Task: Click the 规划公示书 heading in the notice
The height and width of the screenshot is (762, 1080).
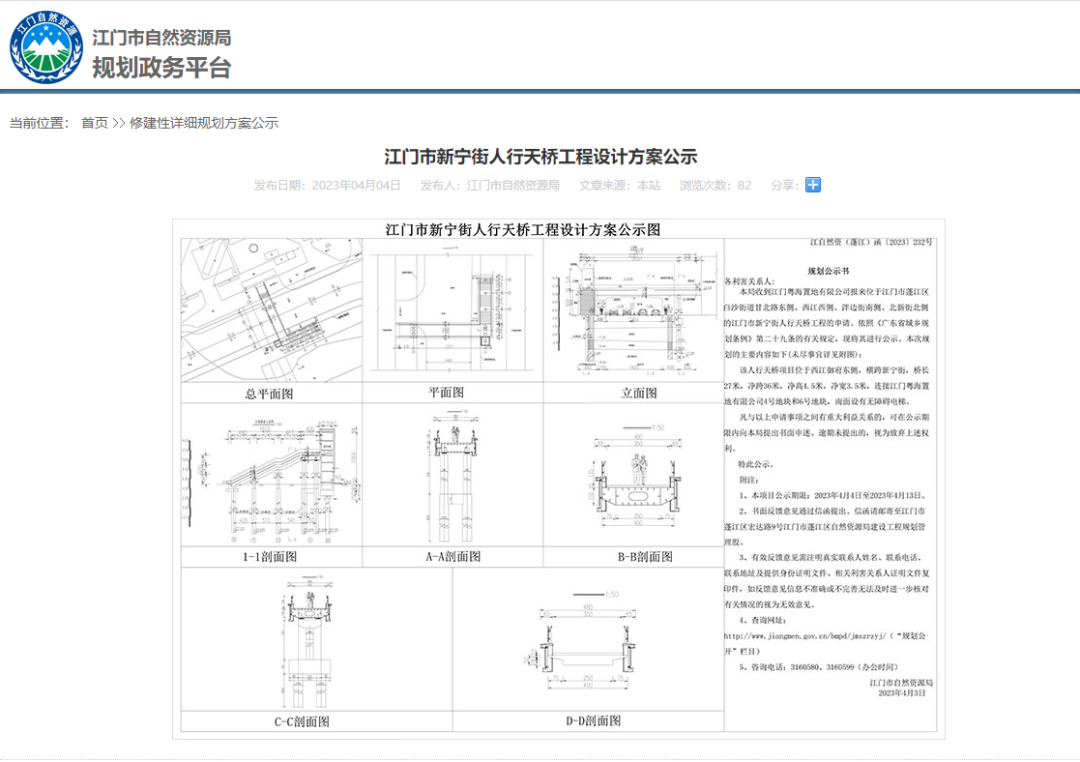Action: [828, 271]
